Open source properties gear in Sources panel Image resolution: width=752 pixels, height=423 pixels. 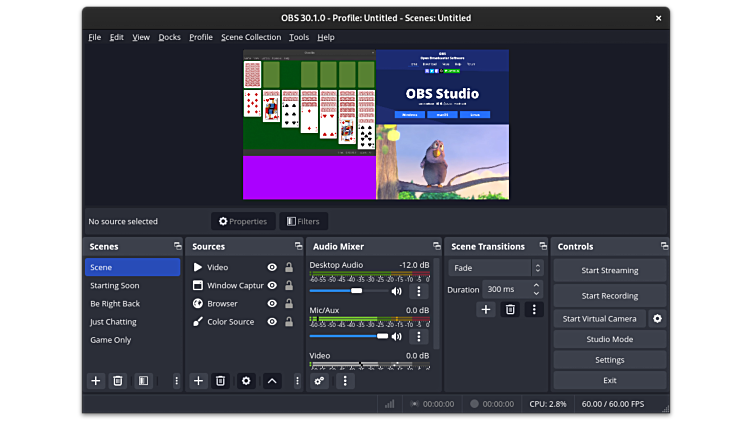245,381
